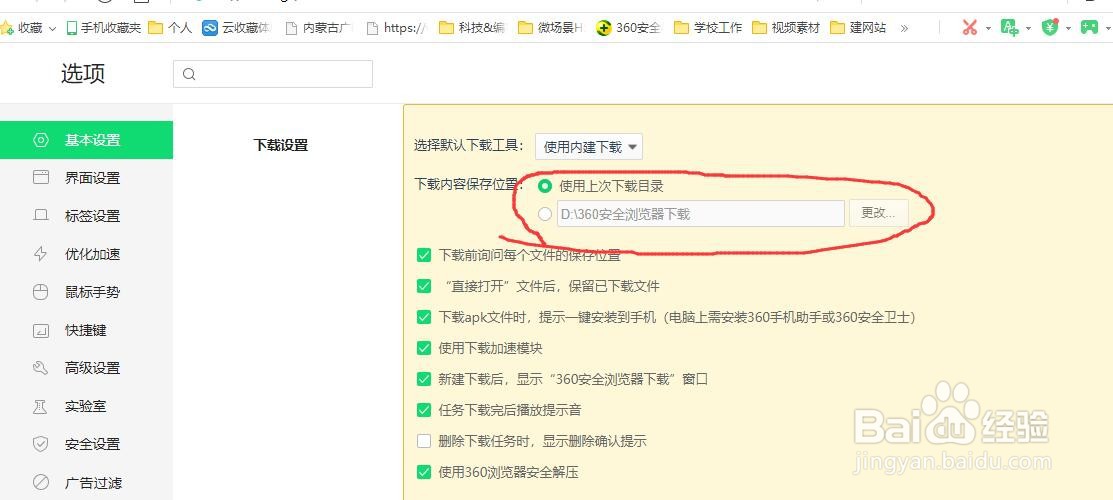Toggle 任务下载完后播放提示音 checkbox
Screen dimensions: 1113x500
pos(424,410)
